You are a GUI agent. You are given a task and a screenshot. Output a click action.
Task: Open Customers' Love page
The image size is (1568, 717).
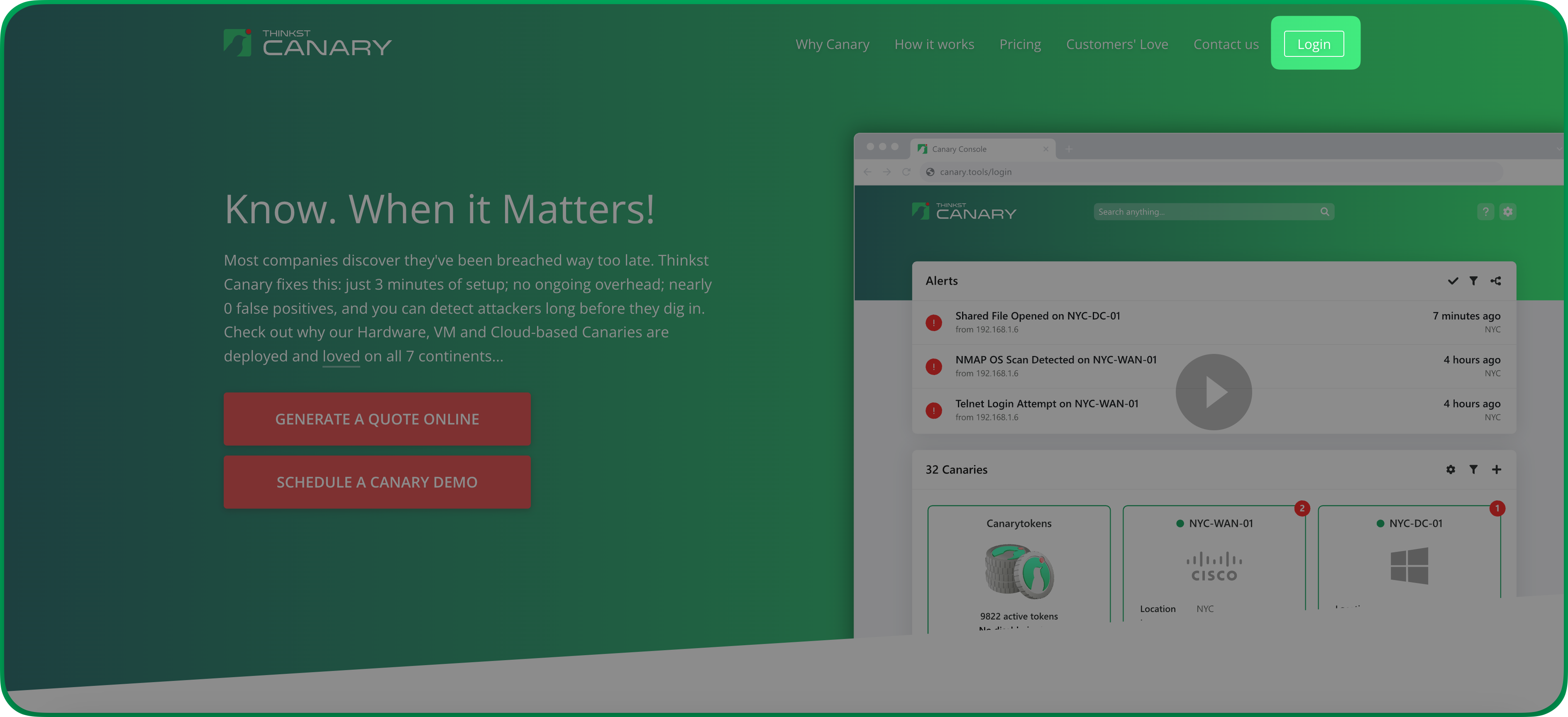tap(1116, 44)
